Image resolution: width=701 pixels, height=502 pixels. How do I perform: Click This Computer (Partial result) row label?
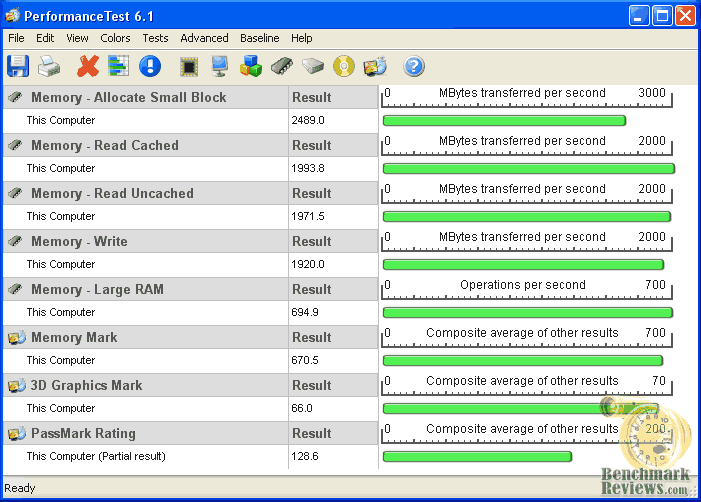[x=96, y=456]
